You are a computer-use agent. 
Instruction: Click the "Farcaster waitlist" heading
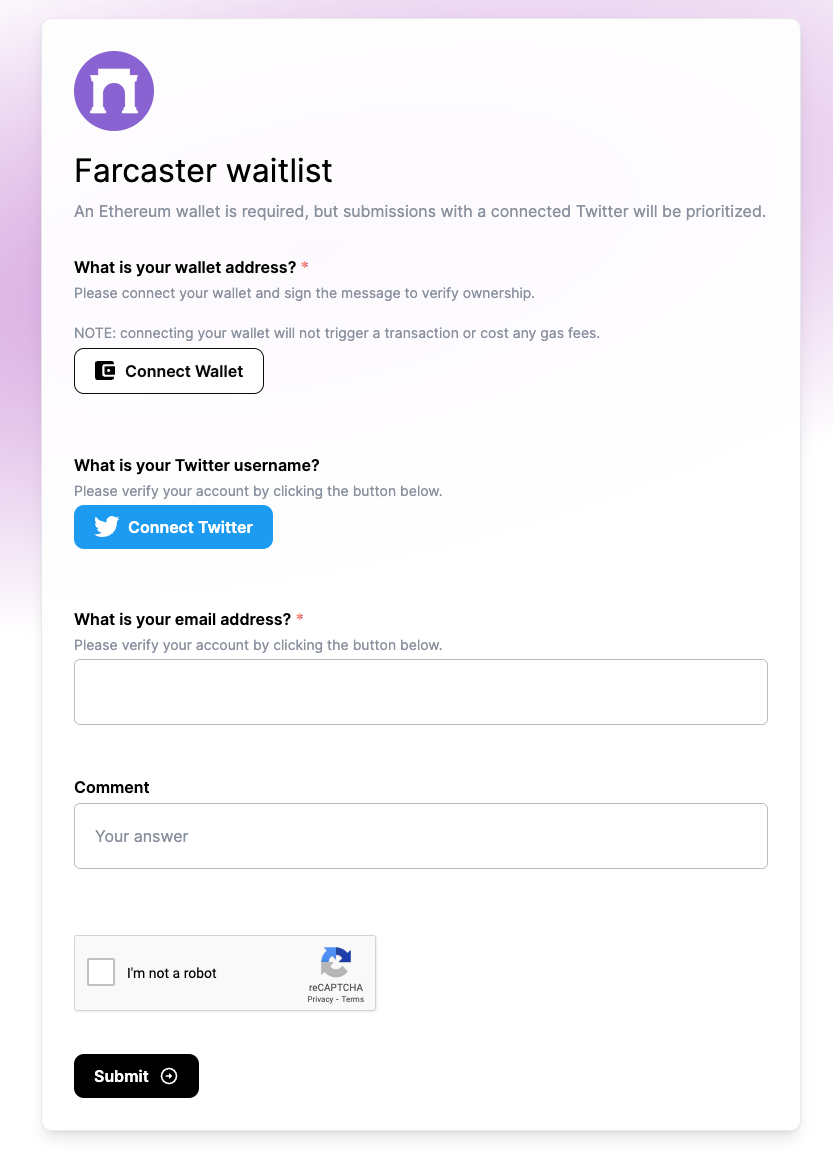tap(203, 171)
